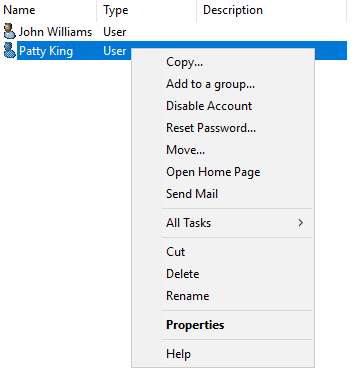The height and width of the screenshot is (387, 360).
Task: Click the Description column header
Action: tap(272, 10)
